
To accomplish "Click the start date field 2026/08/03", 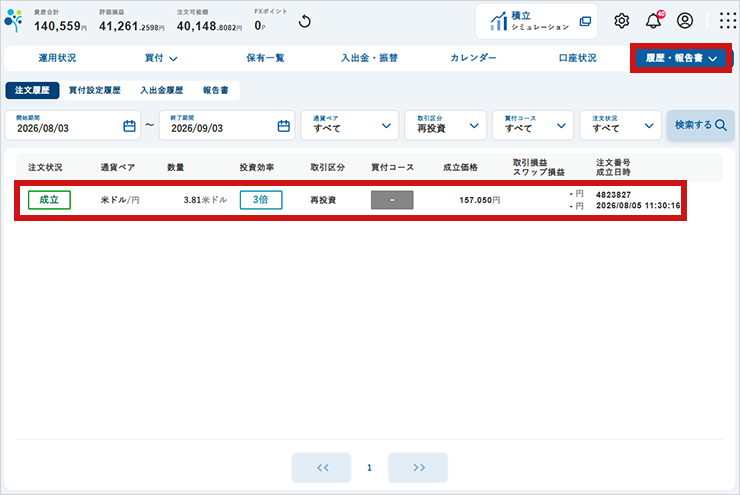I will [73, 125].
